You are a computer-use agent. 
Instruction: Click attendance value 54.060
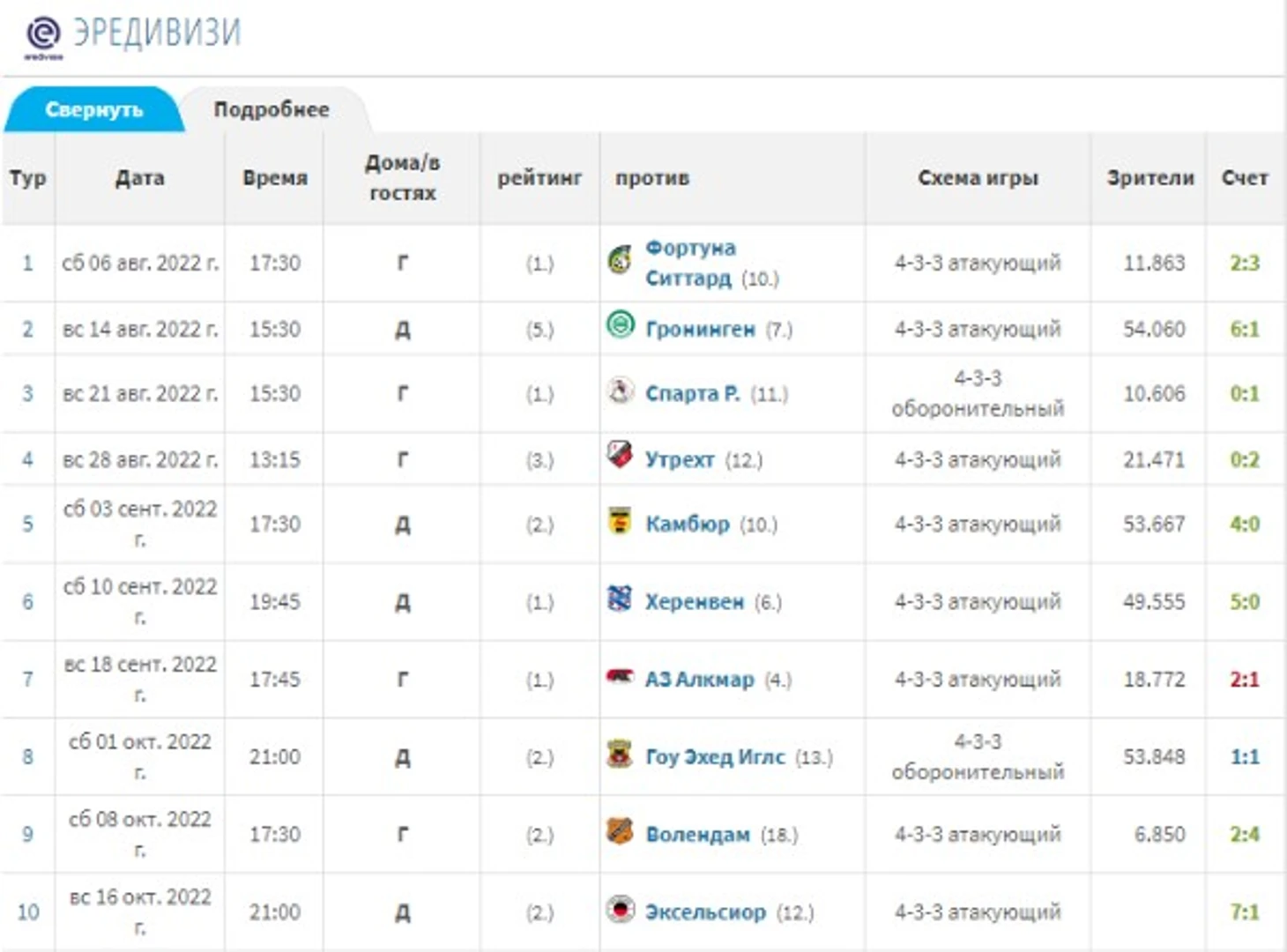[1154, 329]
